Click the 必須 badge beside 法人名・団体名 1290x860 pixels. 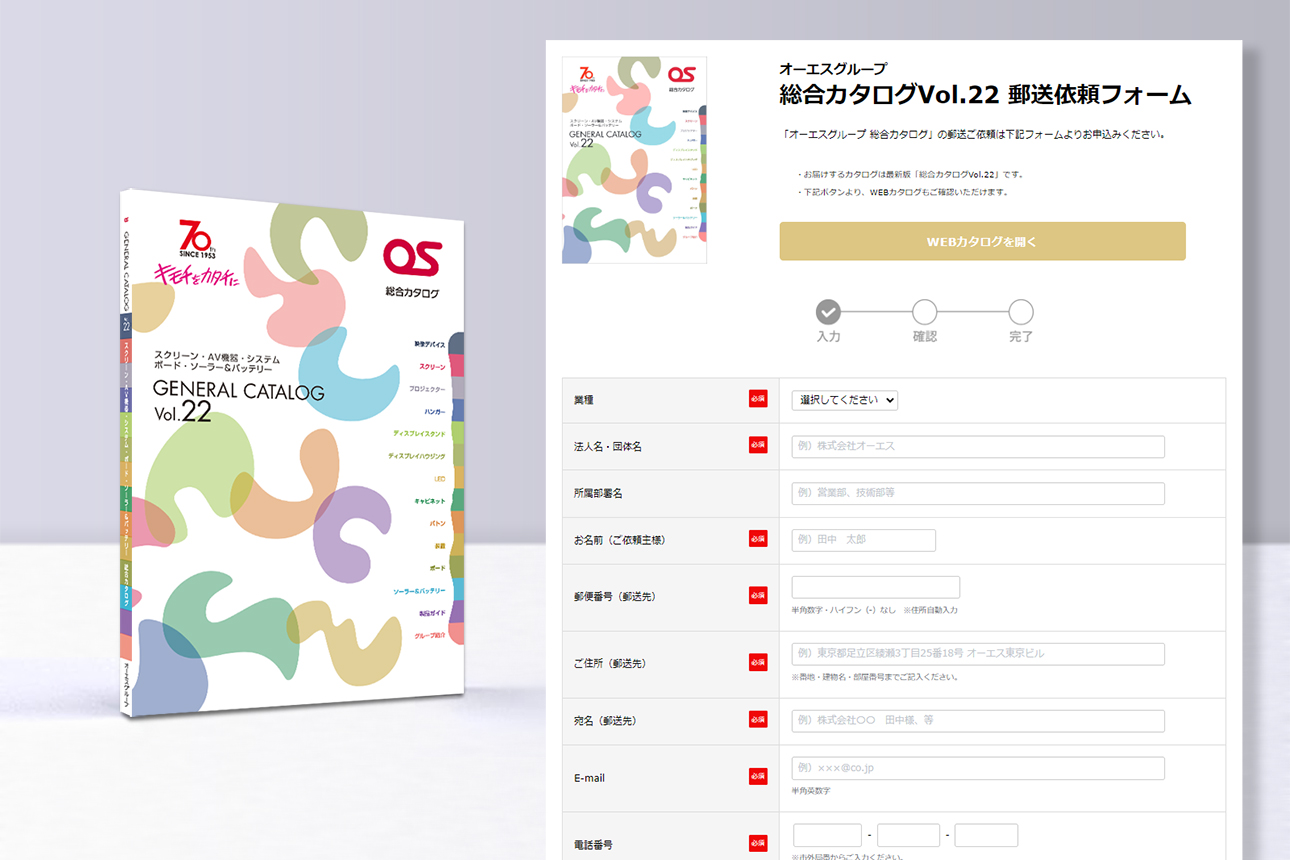[758, 445]
